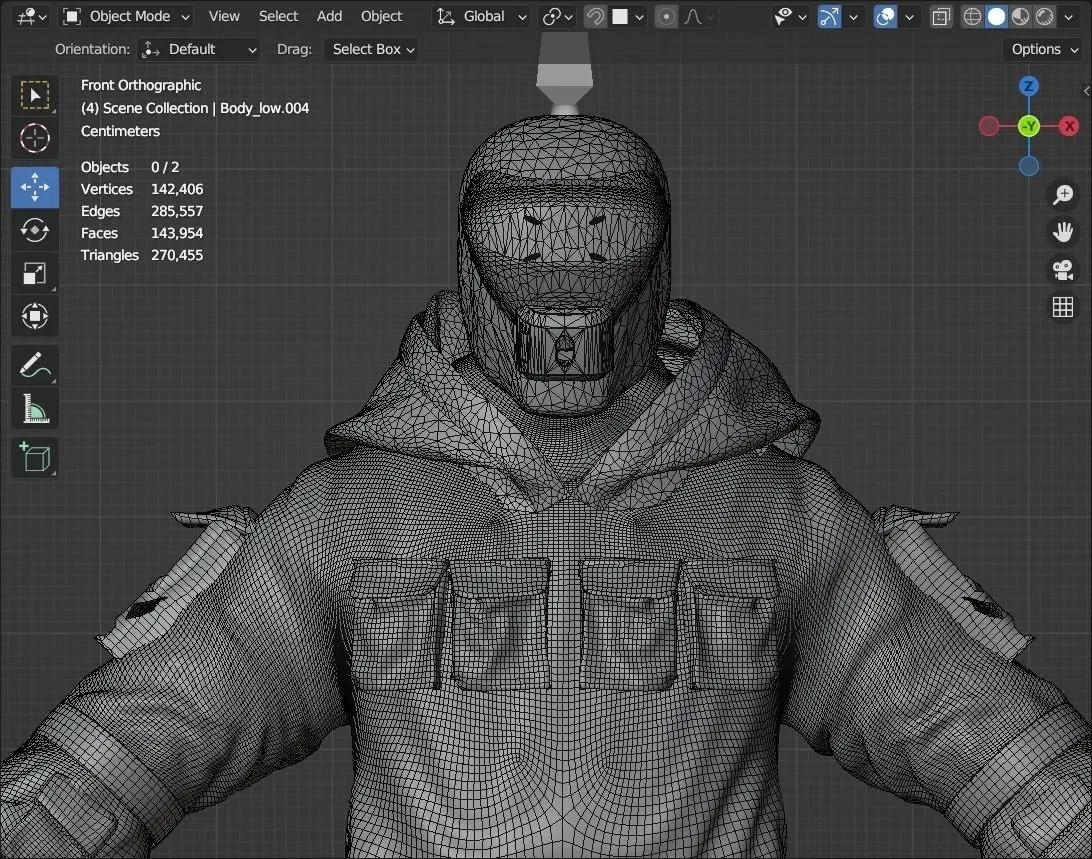Choose the Rotate tool
1092x859 pixels.
coord(35,230)
